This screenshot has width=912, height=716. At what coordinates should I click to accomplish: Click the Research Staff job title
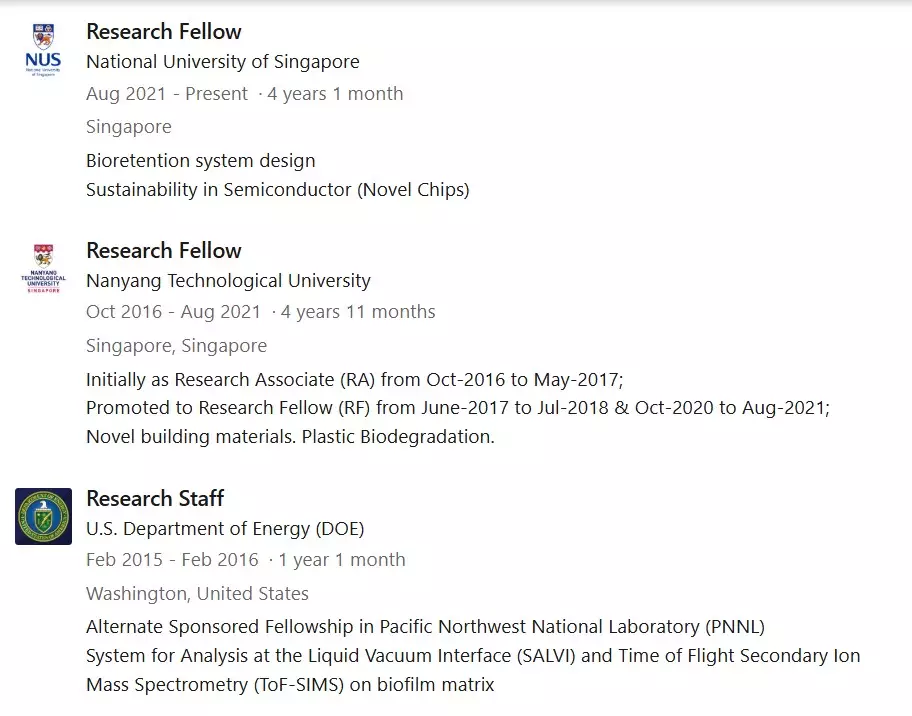click(155, 498)
